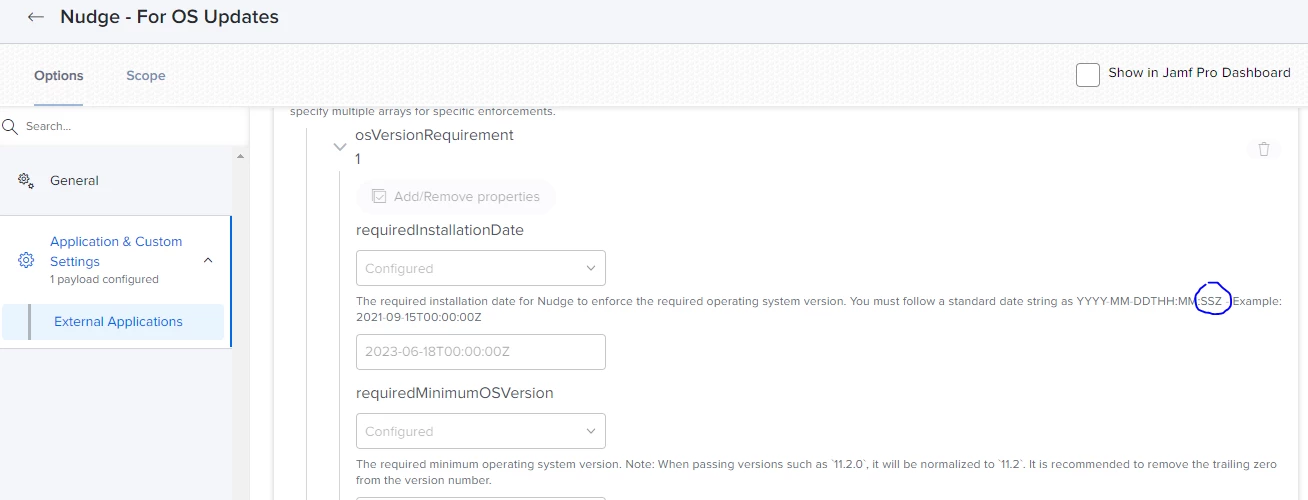
Task: Click the sidebar scrollbar up arrow
Action: pos(240,157)
